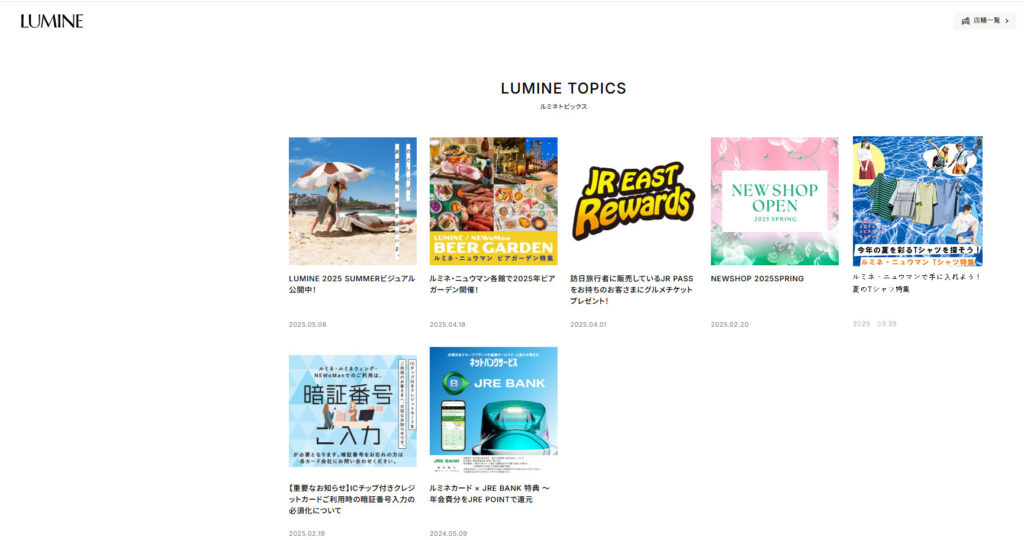This screenshot has height=540, width=1024.
Task: Open ルミネカード × JRE BANK 特典 link
Action: [490, 494]
